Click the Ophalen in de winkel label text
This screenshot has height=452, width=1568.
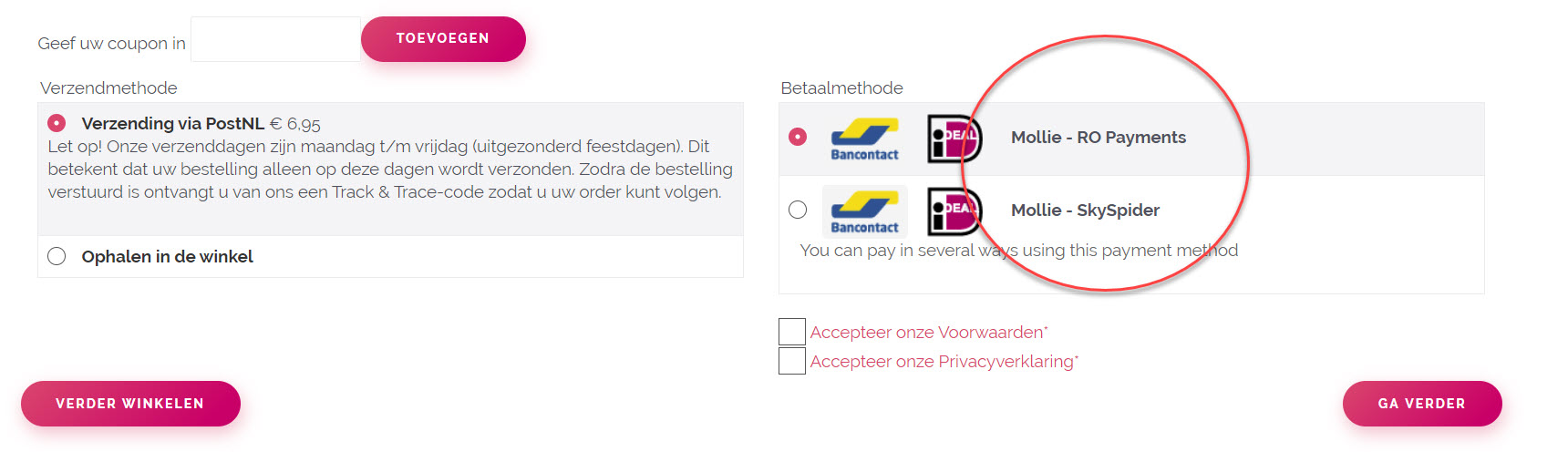pyautogui.click(x=167, y=257)
